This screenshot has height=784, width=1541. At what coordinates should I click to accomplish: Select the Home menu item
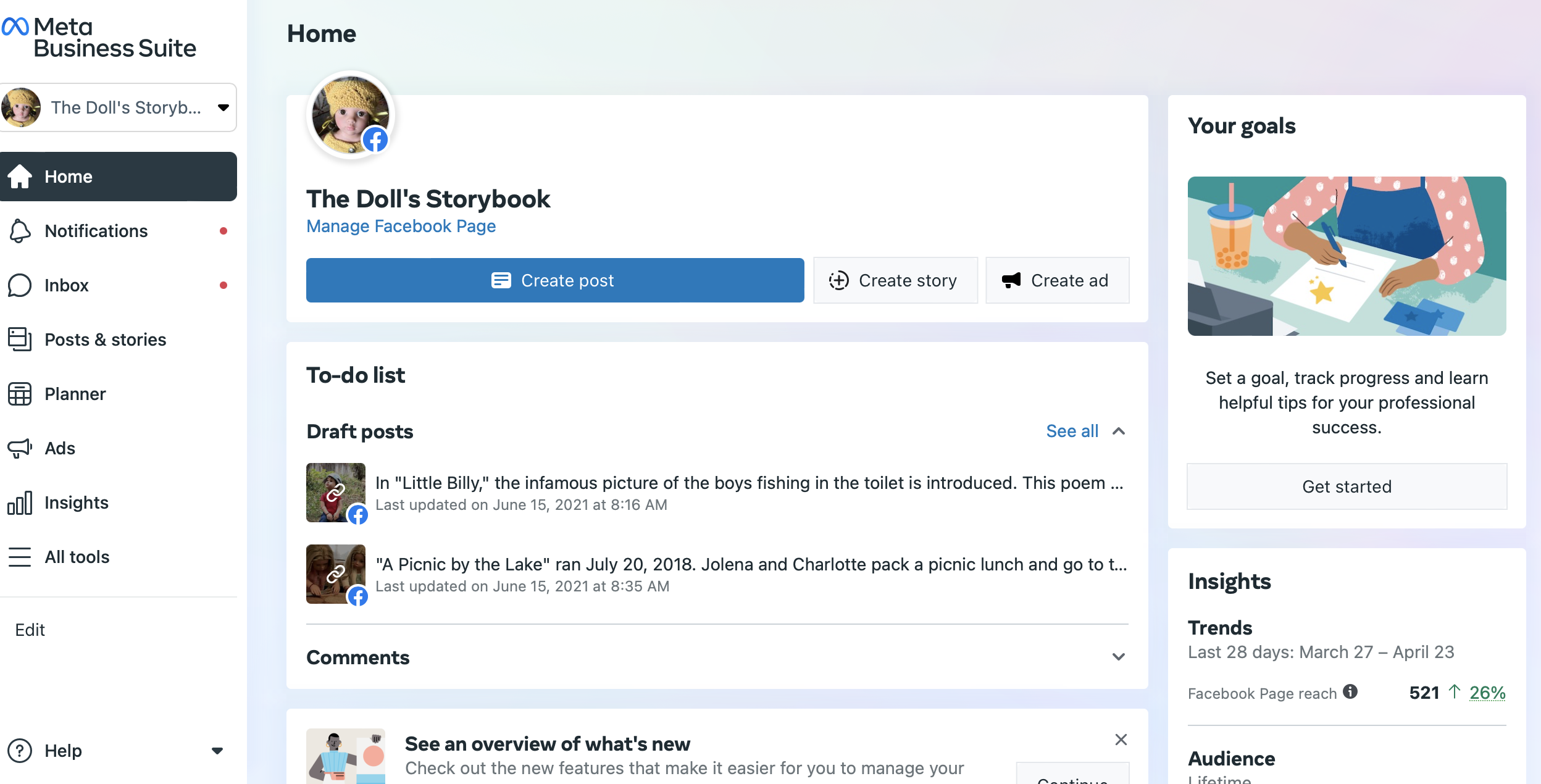point(119,177)
